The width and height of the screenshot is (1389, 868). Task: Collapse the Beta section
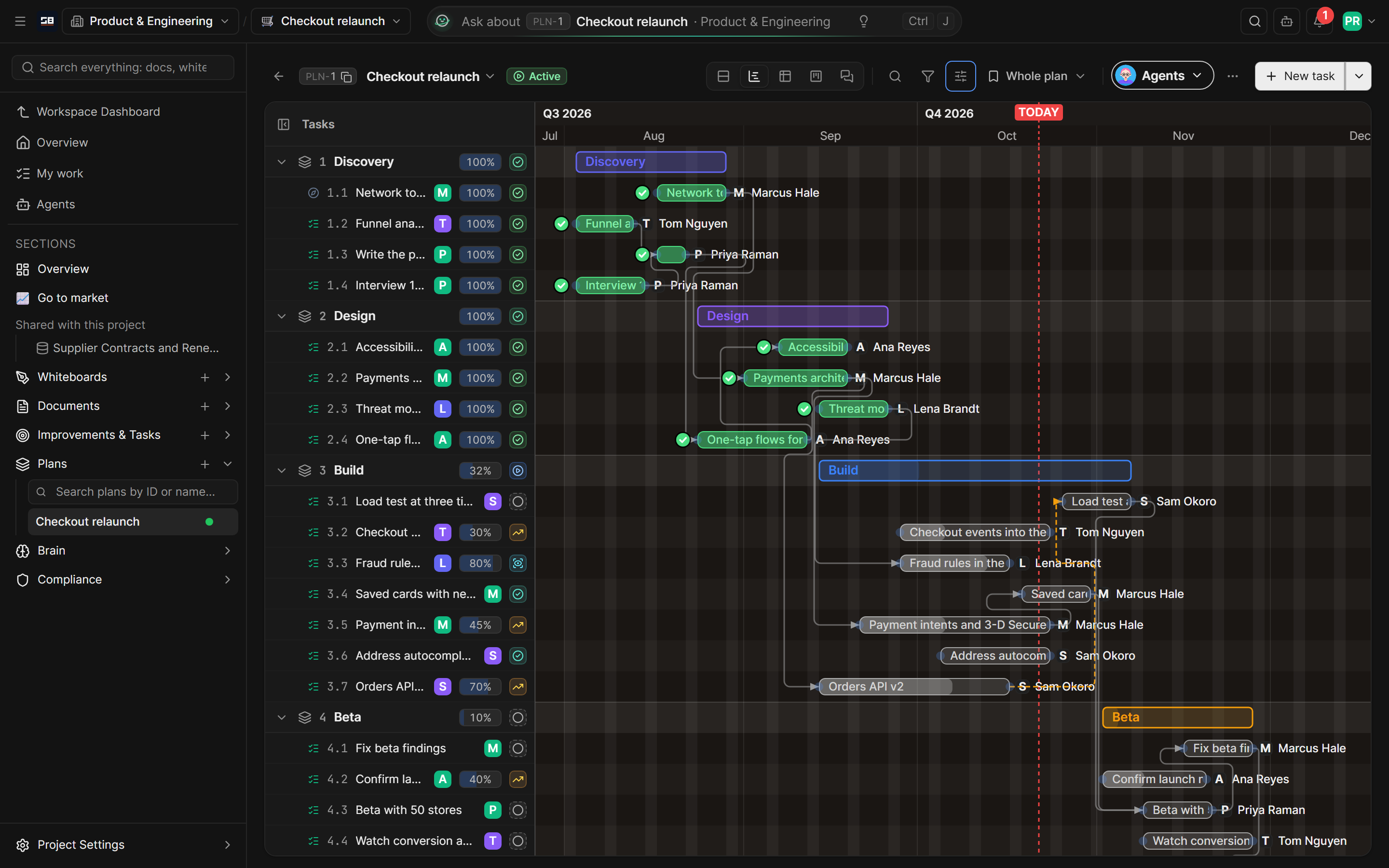coord(281,718)
